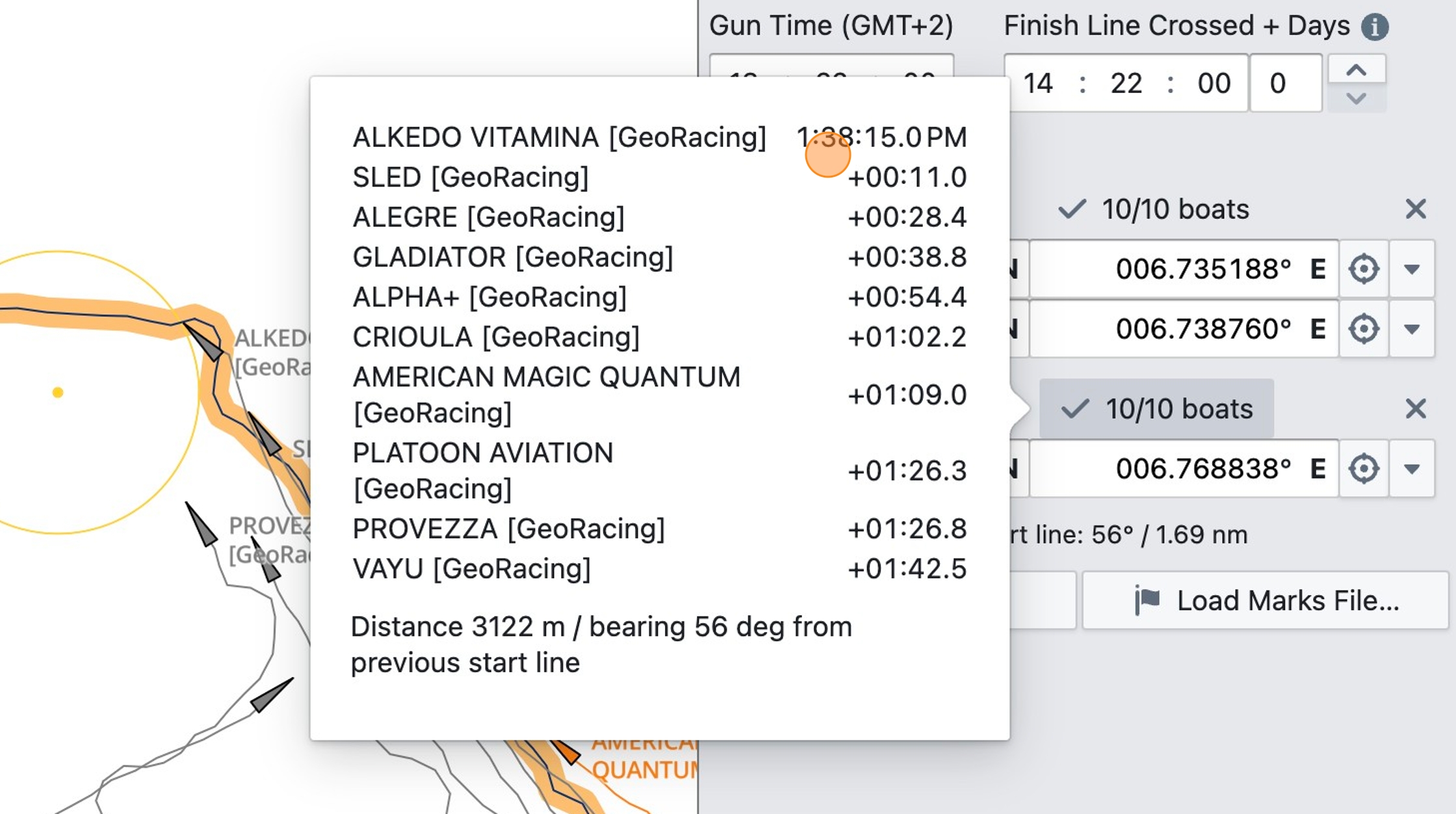Click the +01:42.5 time delta
The width and height of the screenshot is (1456, 814).
coord(907,569)
